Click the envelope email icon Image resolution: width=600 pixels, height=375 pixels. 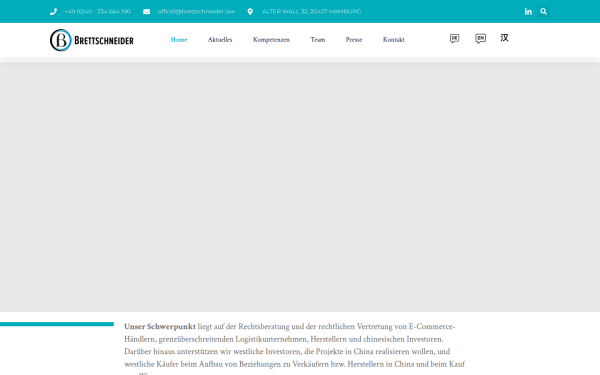147,11
